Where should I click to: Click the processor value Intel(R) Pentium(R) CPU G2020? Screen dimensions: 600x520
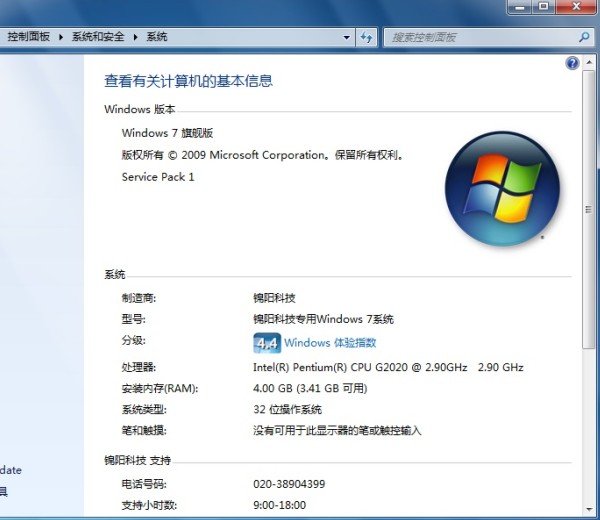(388, 367)
